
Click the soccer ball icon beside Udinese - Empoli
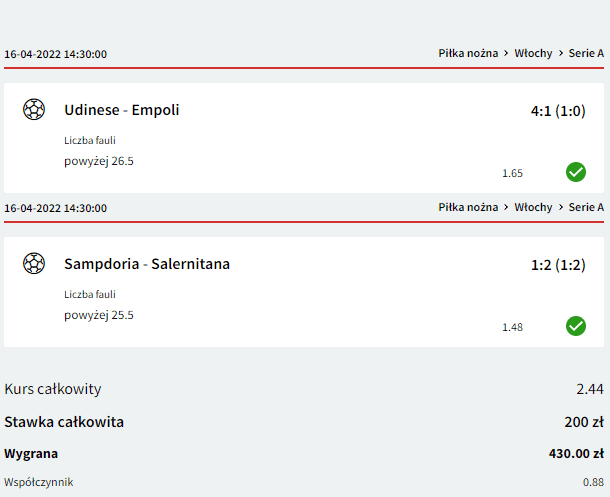click(34, 109)
